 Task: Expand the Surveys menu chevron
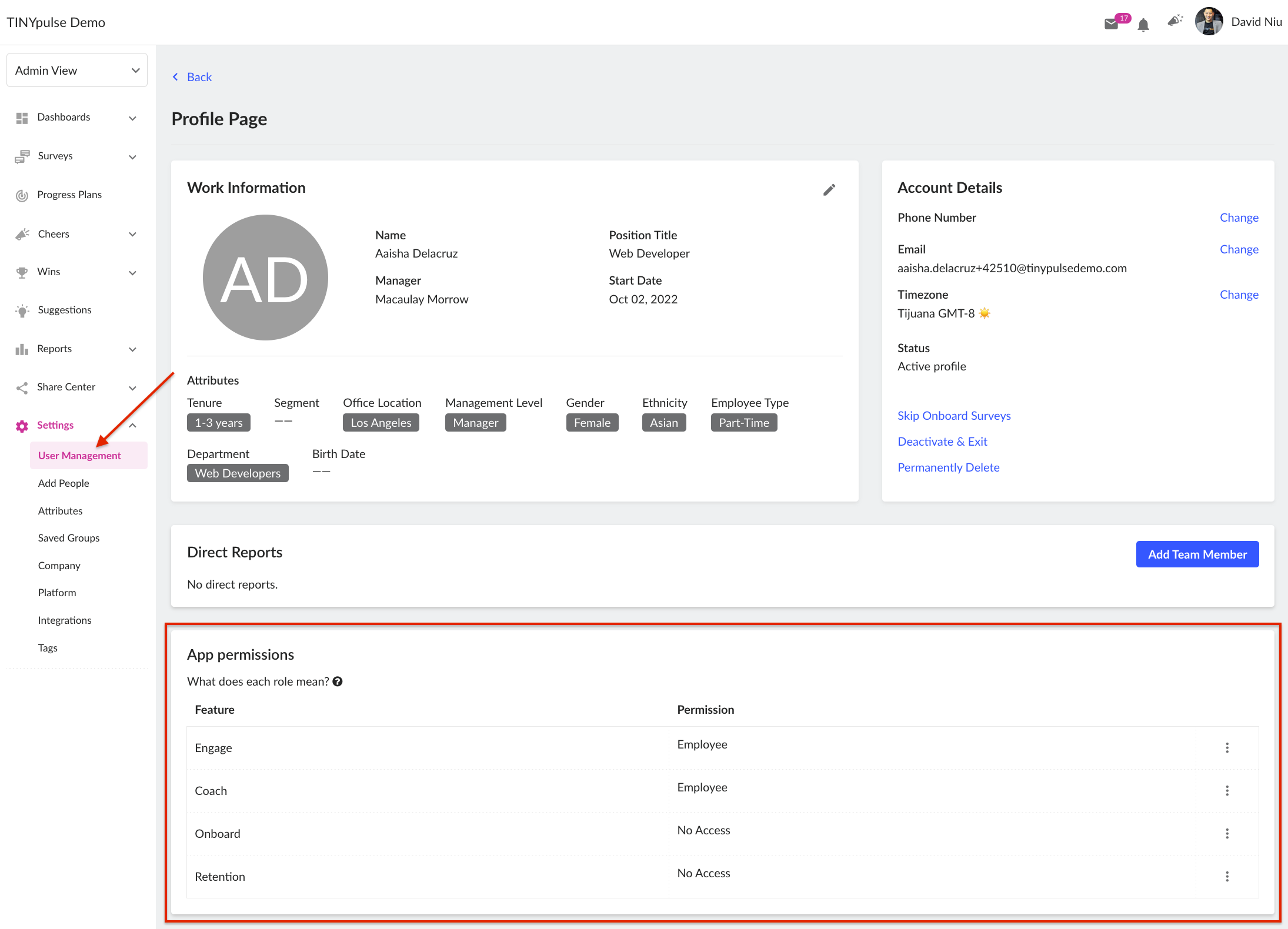pyautogui.click(x=133, y=157)
